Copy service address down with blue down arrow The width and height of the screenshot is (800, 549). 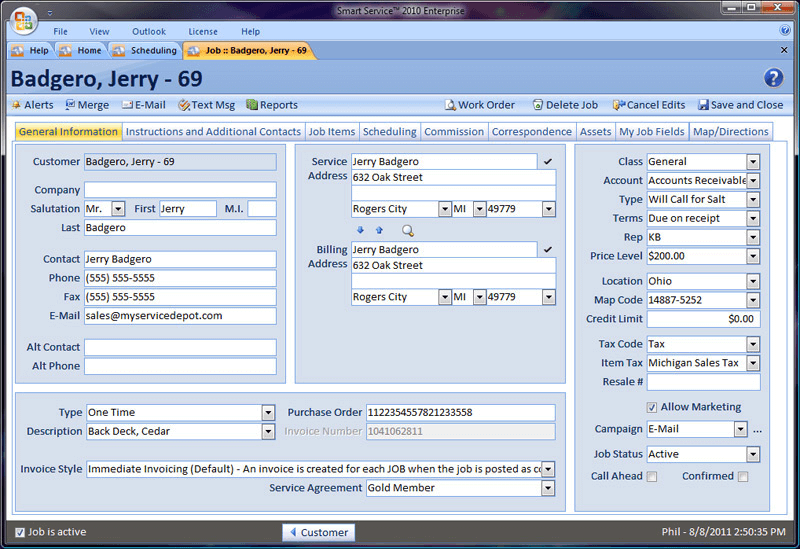(360, 230)
